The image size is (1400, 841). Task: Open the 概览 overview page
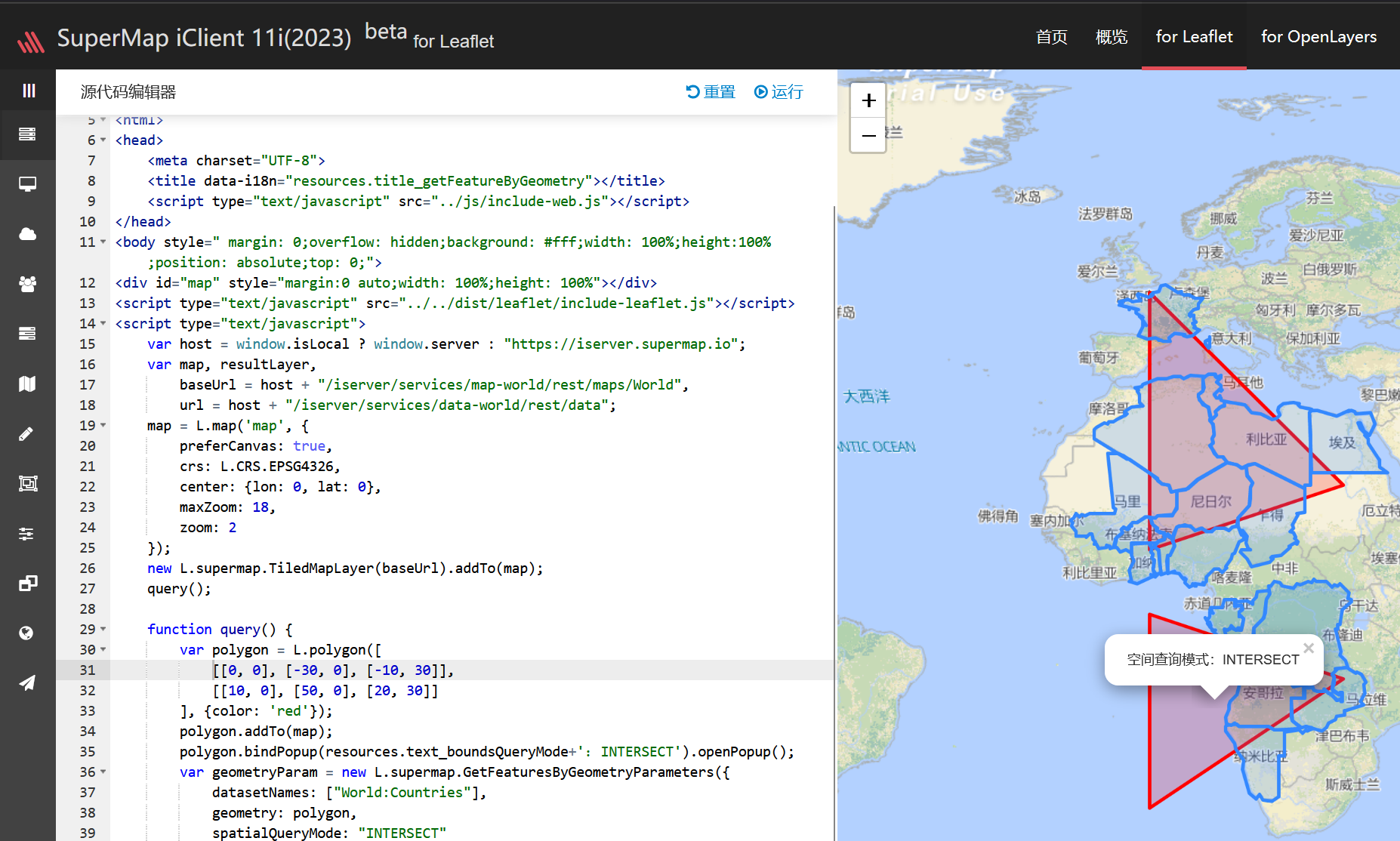click(1112, 37)
